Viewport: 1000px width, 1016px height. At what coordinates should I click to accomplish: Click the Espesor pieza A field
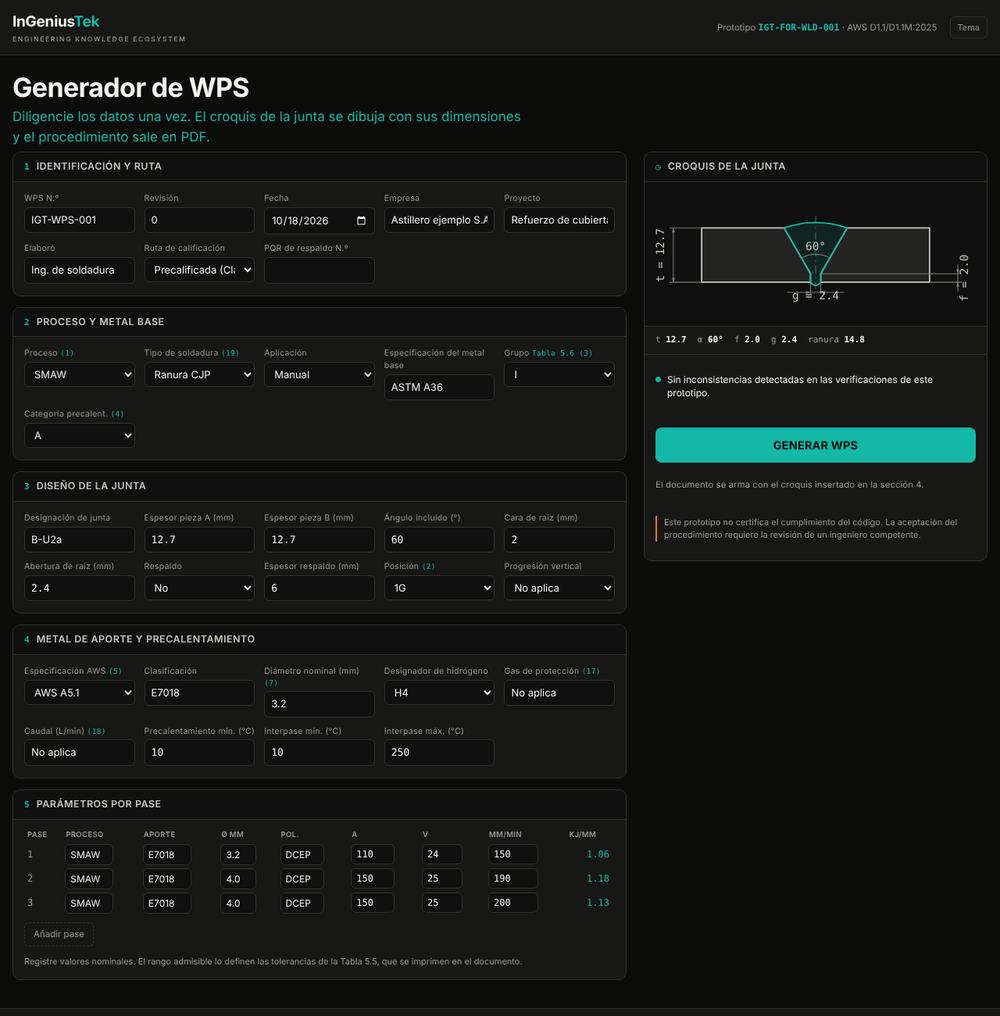pyautogui.click(x=199, y=539)
